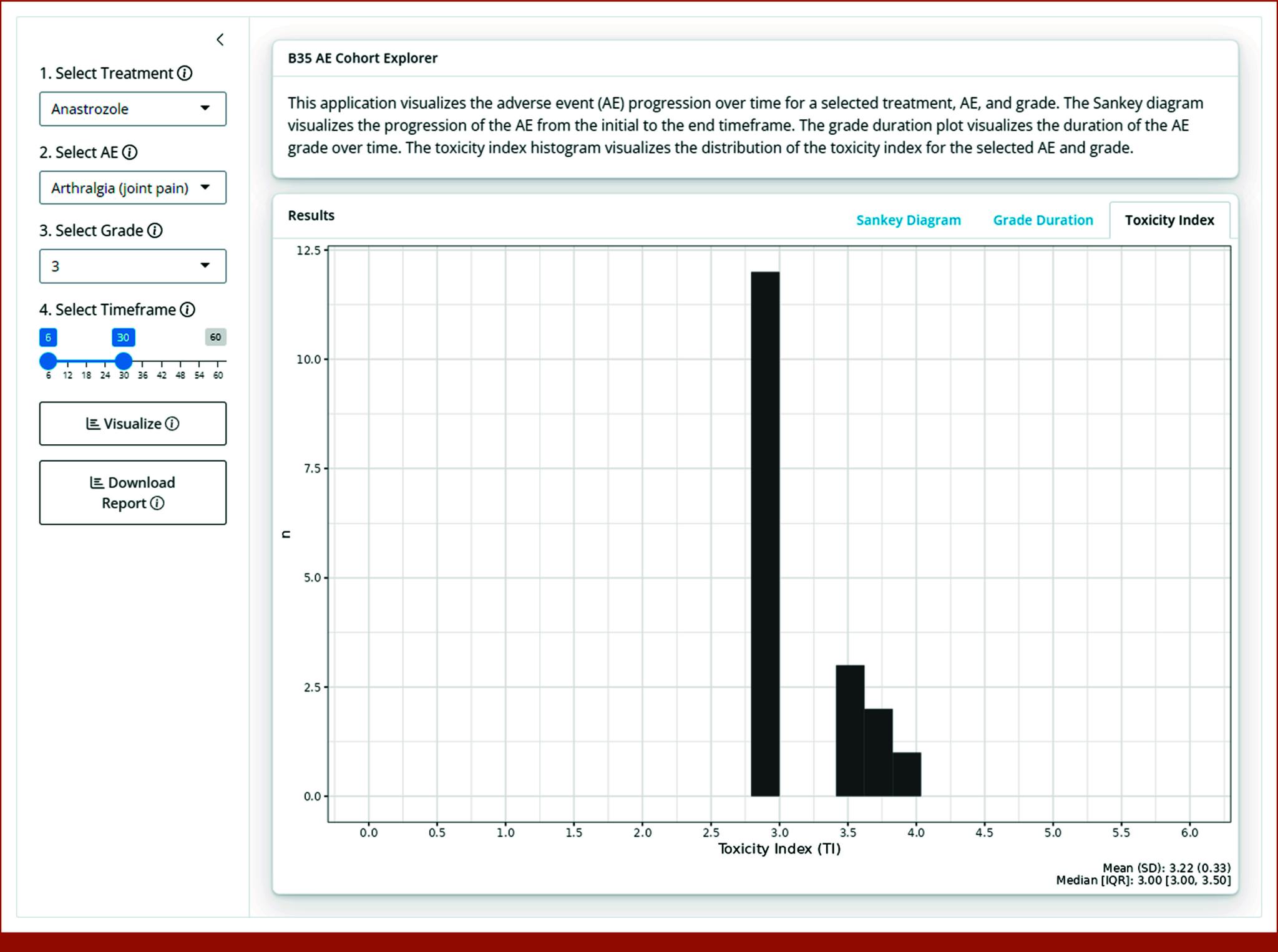Screen dimensions: 1278x952
Task: Click the 48 tick on timeframe slider
Action: pyautogui.click(x=180, y=375)
